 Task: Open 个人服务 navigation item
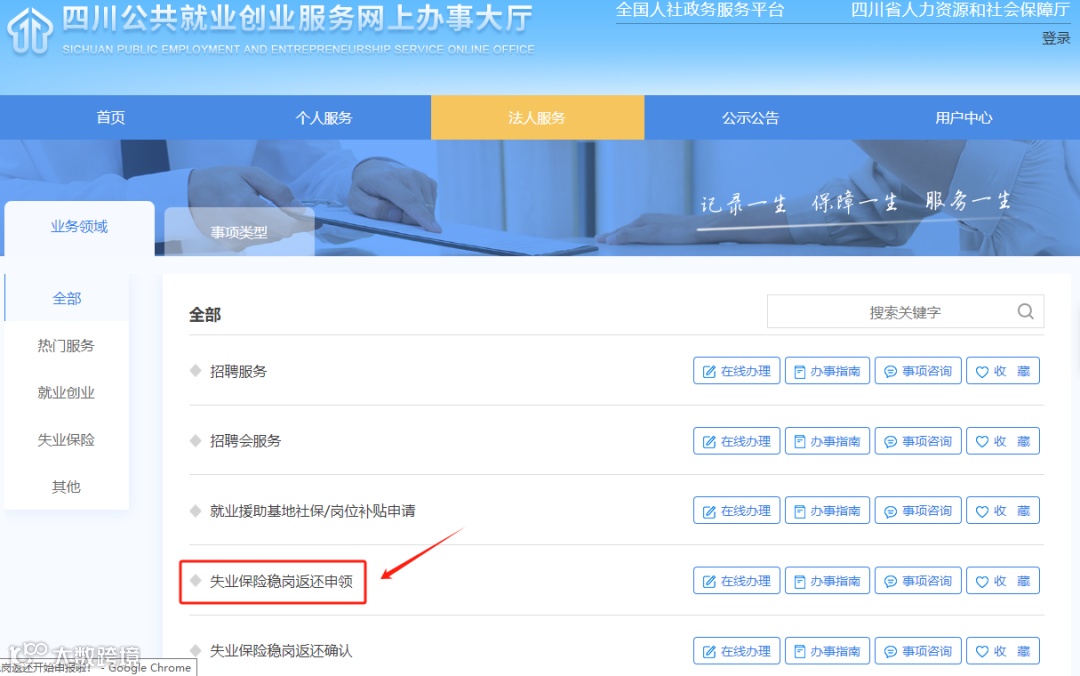click(x=324, y=117)
